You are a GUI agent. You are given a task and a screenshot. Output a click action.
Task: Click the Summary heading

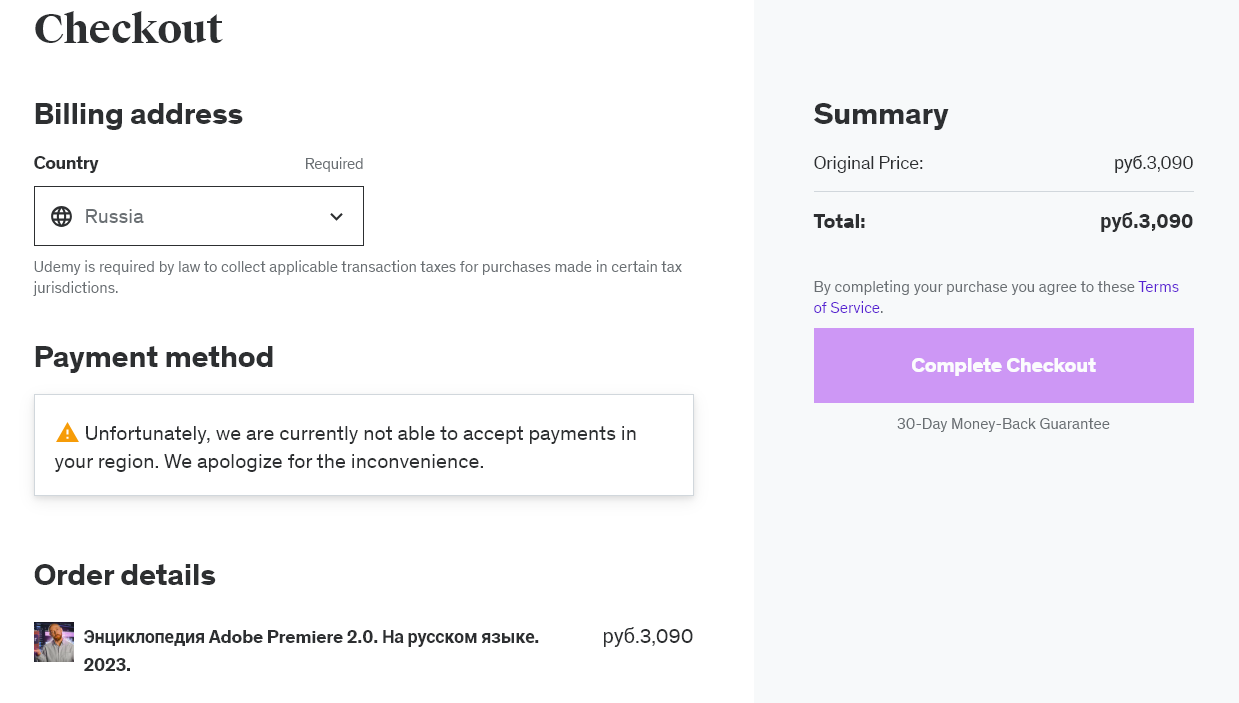coord(881,114)
